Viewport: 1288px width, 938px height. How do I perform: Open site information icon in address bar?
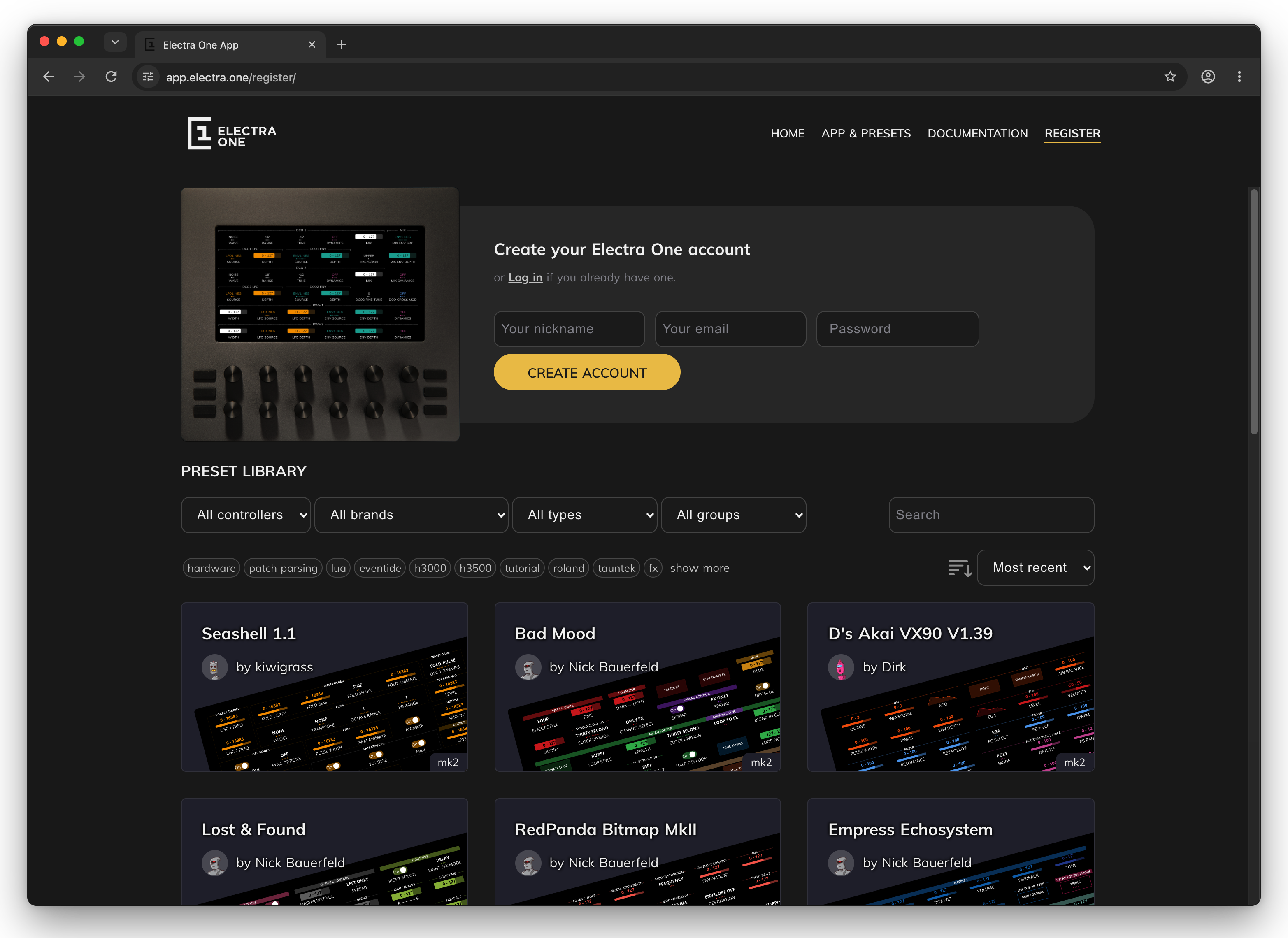(148, 77)
